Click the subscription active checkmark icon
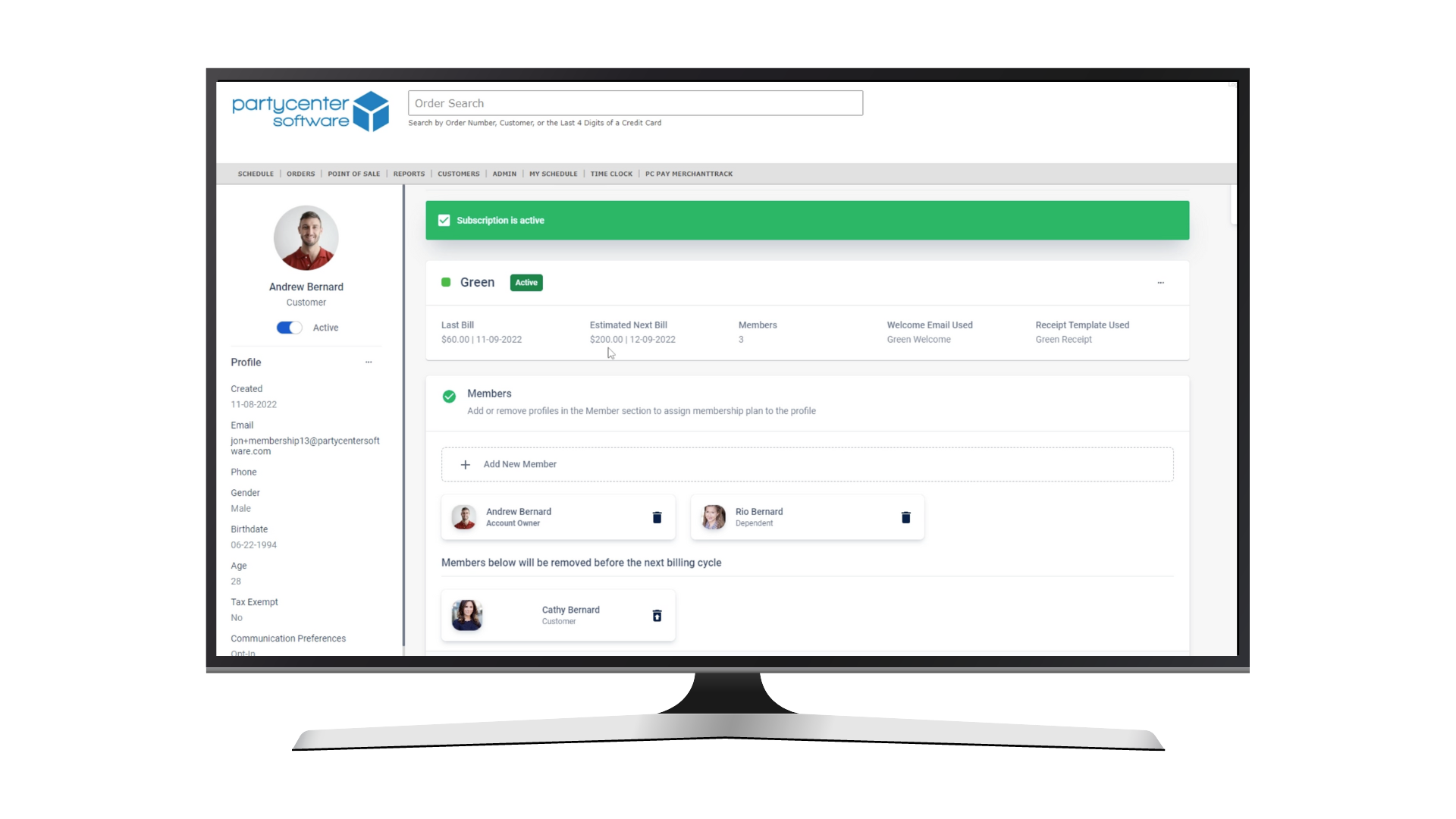This screenshot has height=819, width=1456. (444, 220)
